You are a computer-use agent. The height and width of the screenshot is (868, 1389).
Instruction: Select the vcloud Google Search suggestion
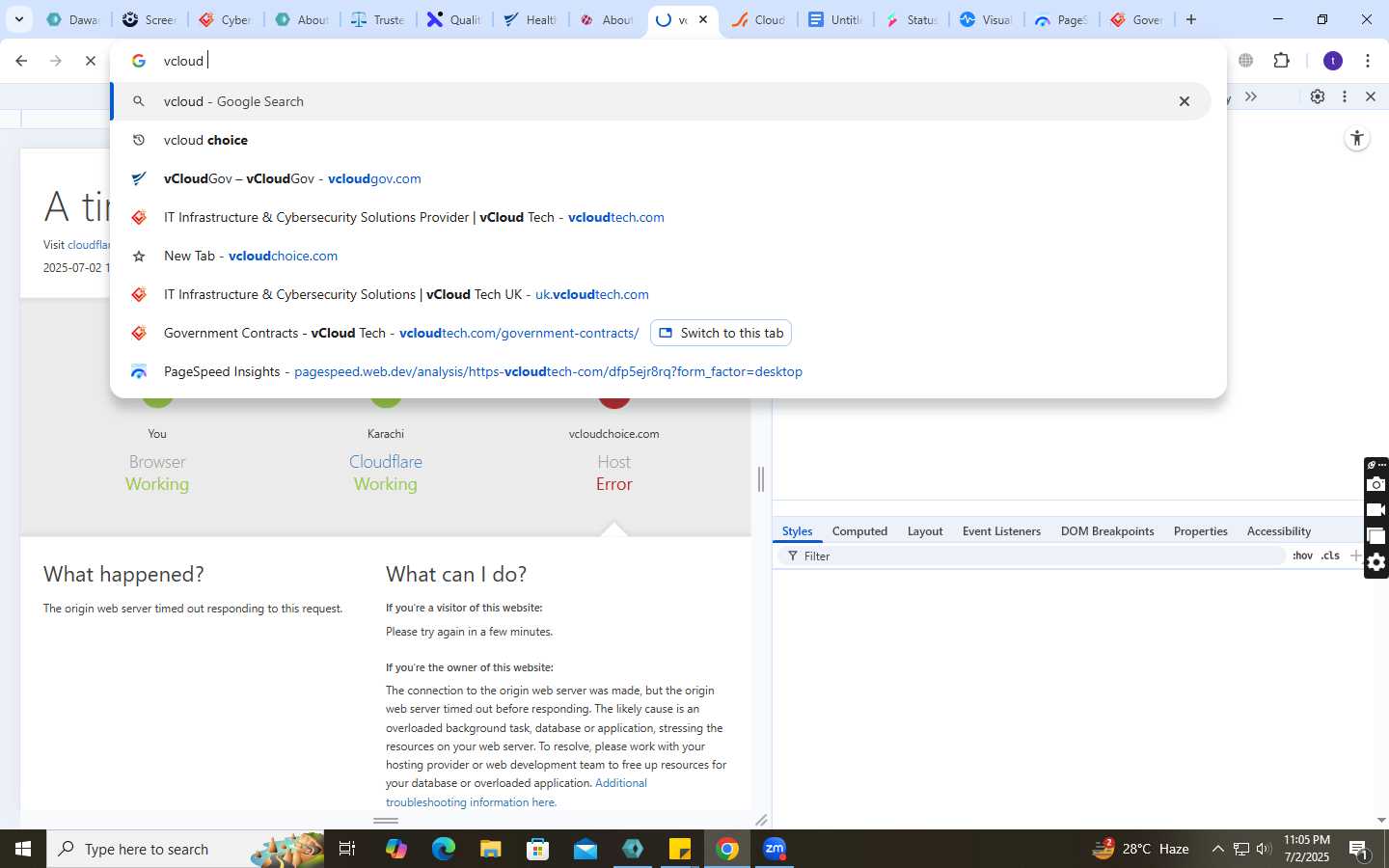tap(661, 101)
